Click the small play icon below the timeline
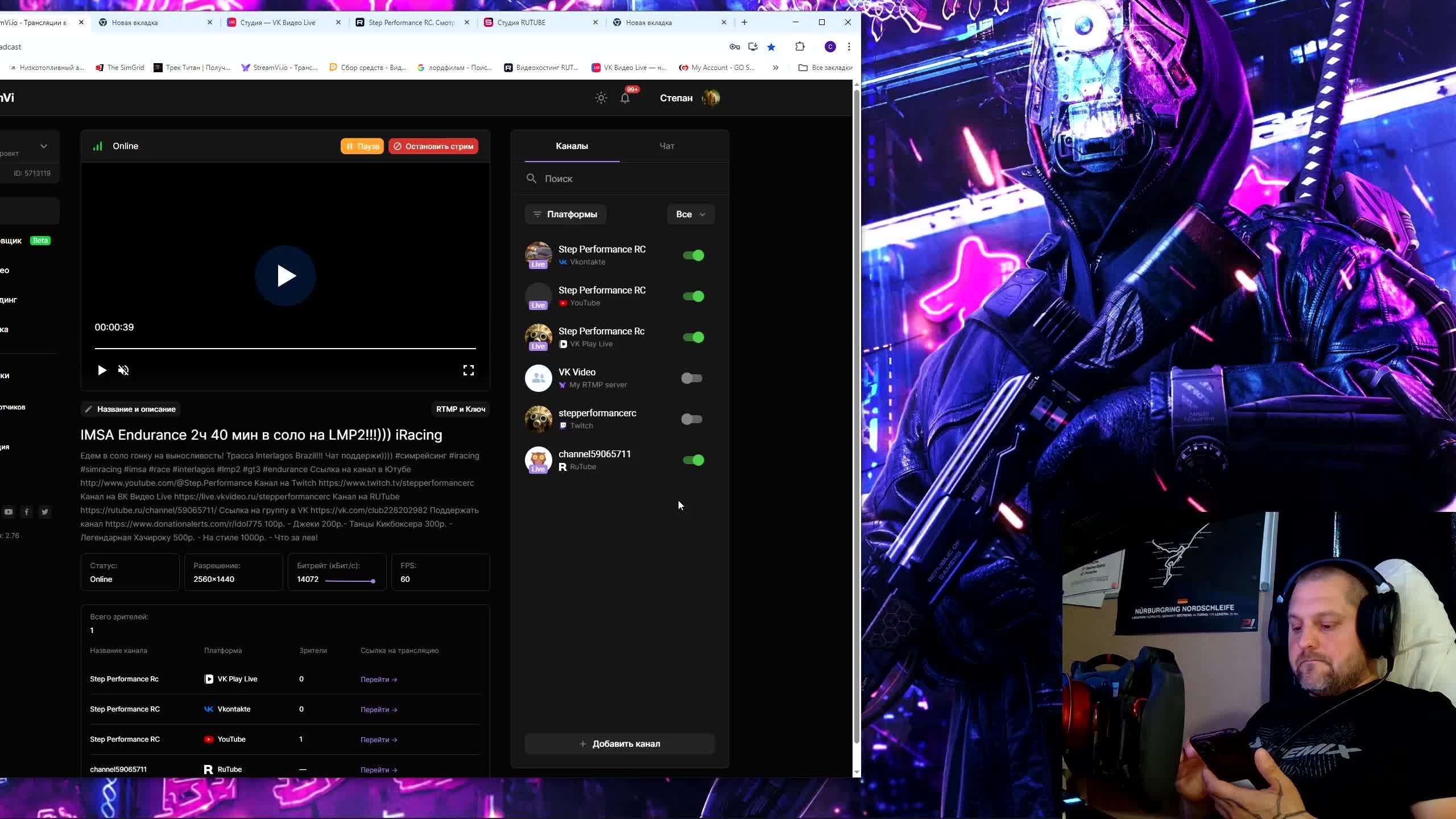Image resolution: width=1456 pixels, height=819 pixels. tap(102, 370)
